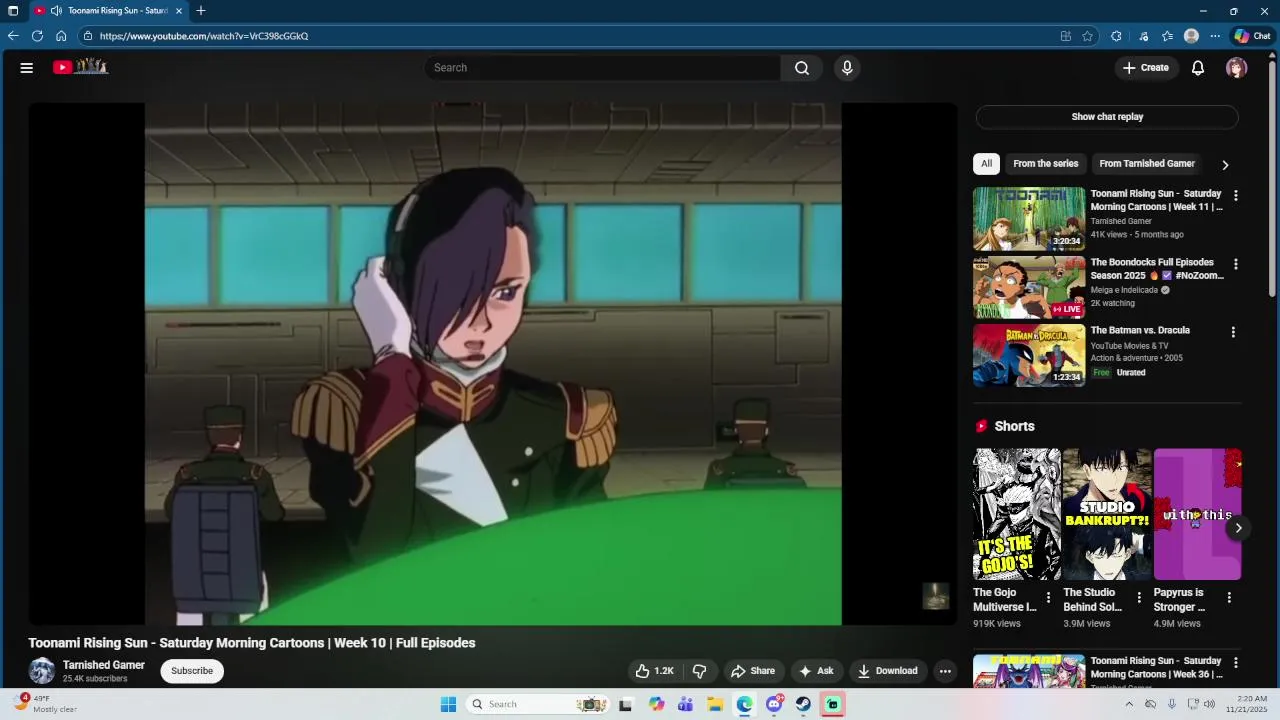Open the Edge tab actions menu
This screenshot has width=1280, height=720.
tap(13, 11)
